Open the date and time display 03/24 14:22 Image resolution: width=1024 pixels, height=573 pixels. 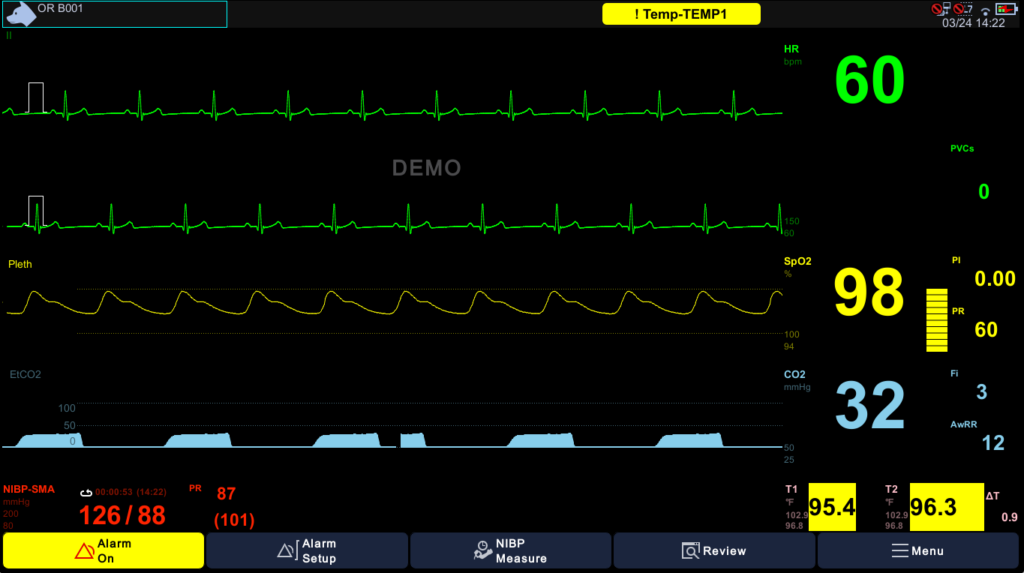tap(973, 23)
